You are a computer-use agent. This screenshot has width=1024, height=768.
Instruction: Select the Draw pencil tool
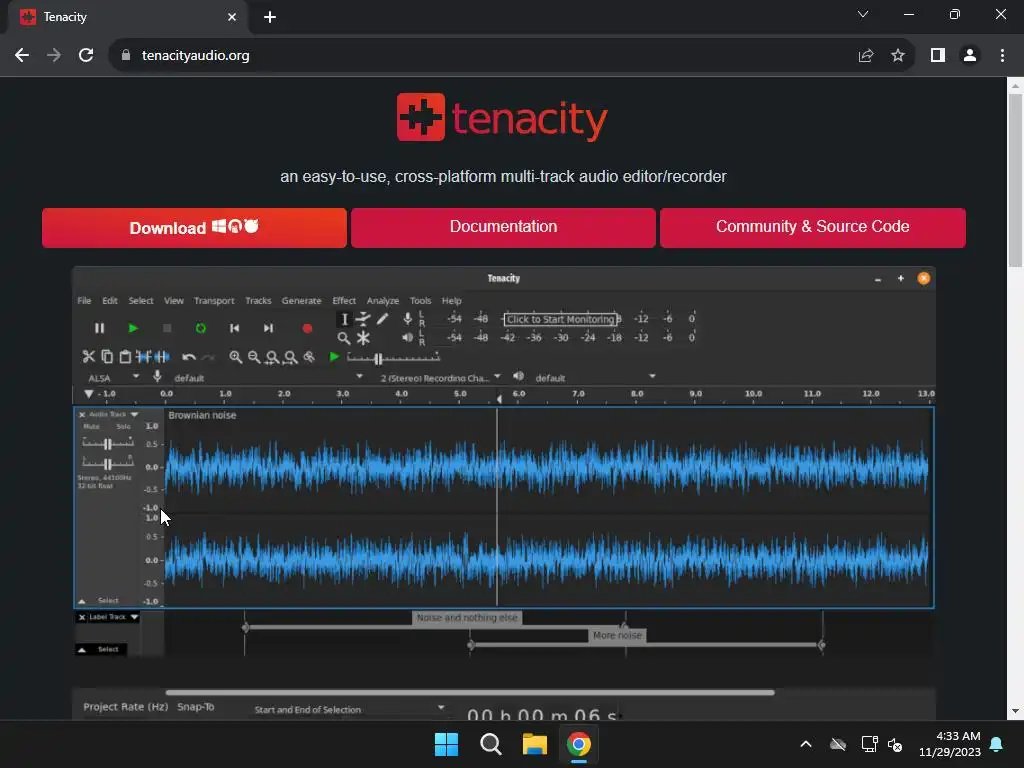(383, 319)
